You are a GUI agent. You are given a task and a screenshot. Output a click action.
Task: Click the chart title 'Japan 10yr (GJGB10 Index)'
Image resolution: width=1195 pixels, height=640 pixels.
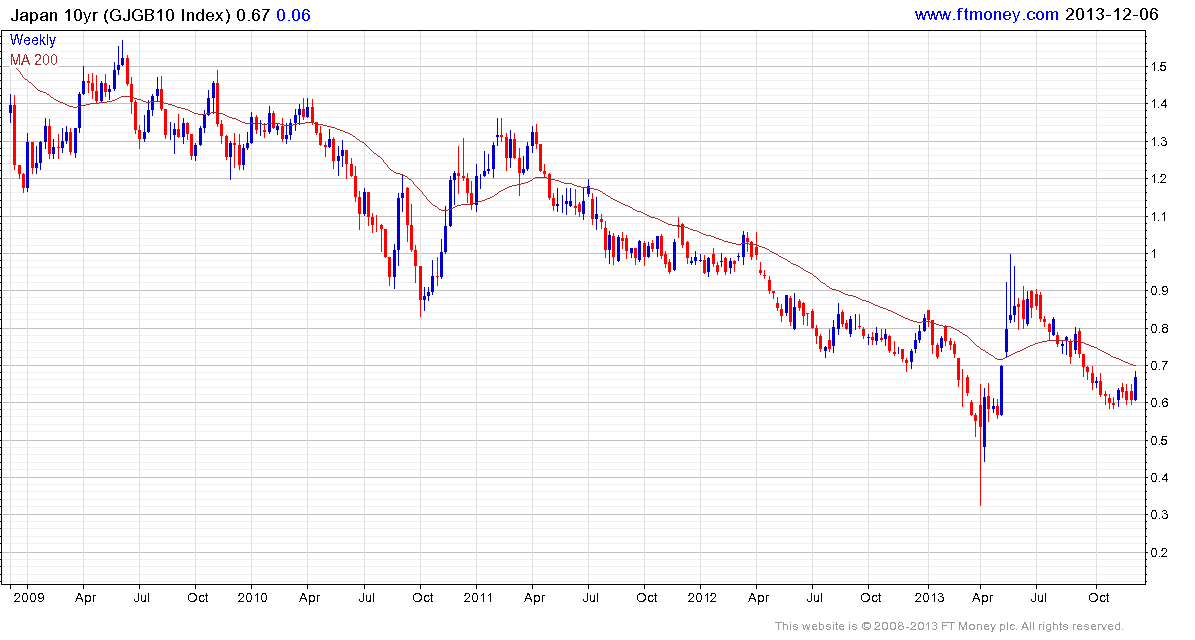(x=120, y=15)
